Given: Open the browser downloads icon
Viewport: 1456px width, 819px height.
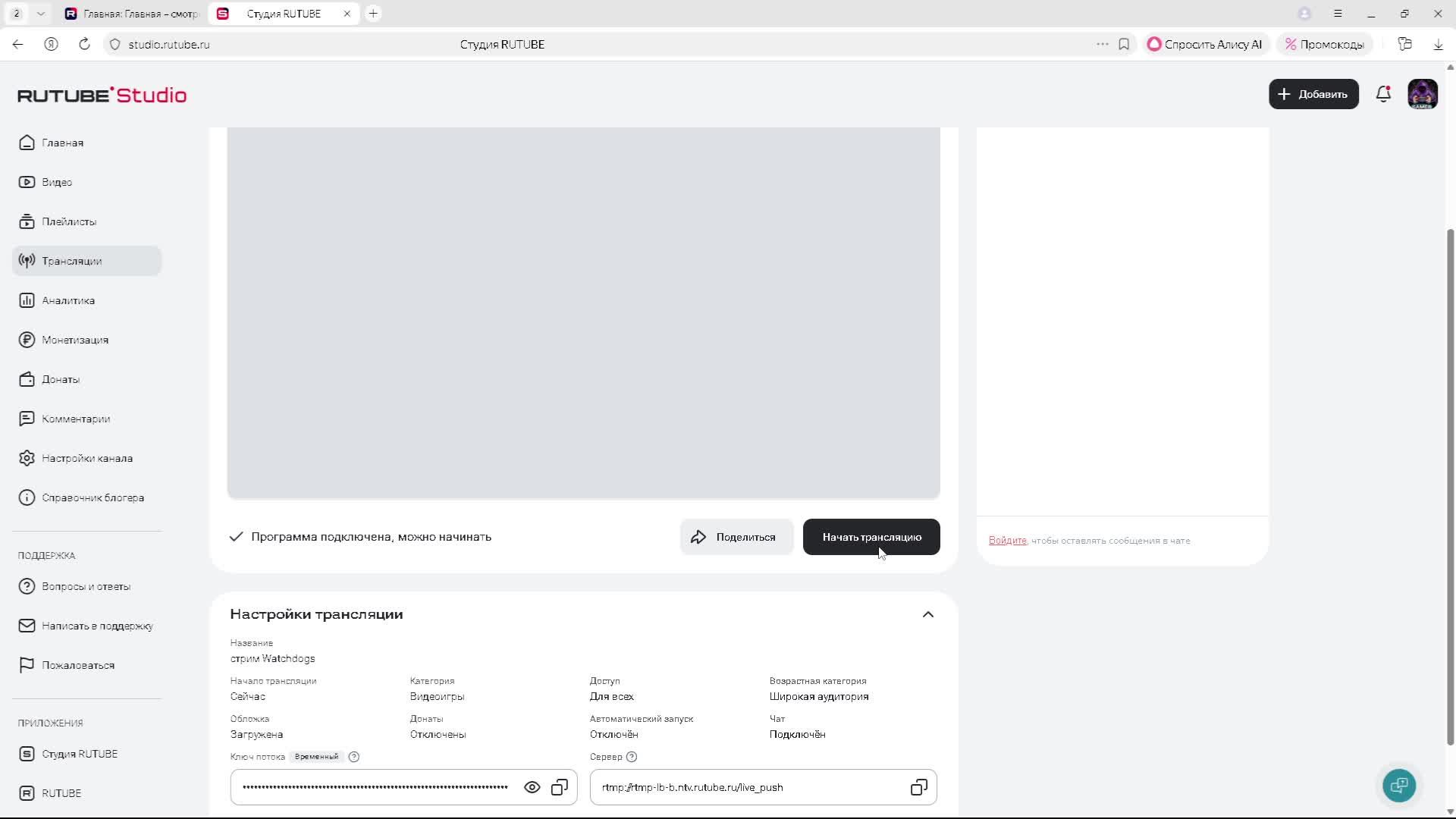Looking at the screenshot, I should coord(1438,44).
